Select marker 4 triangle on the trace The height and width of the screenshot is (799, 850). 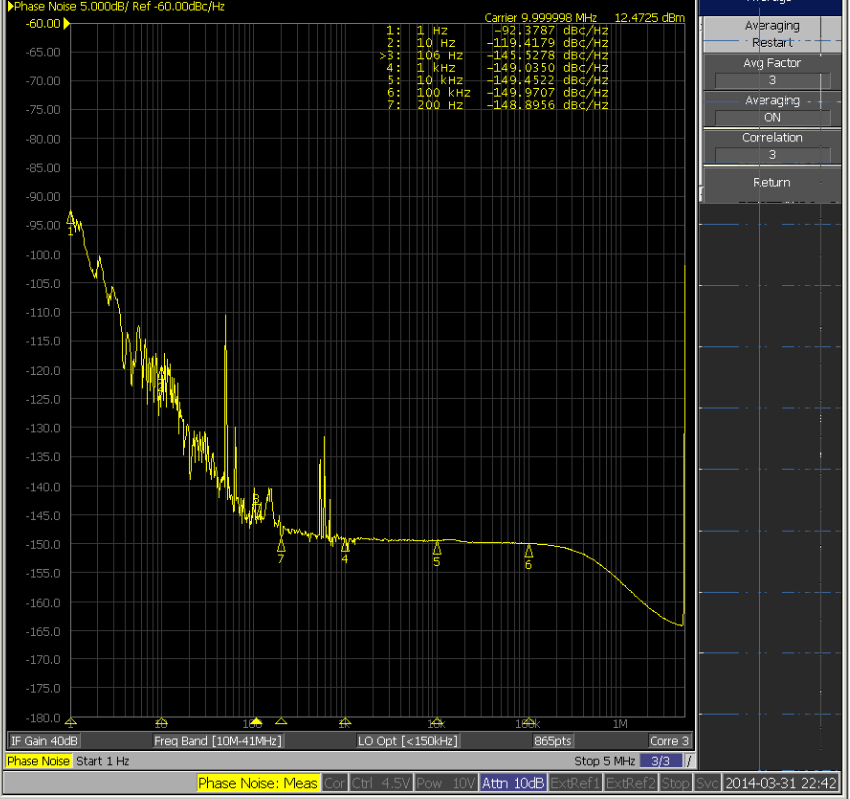pos(345,546)
